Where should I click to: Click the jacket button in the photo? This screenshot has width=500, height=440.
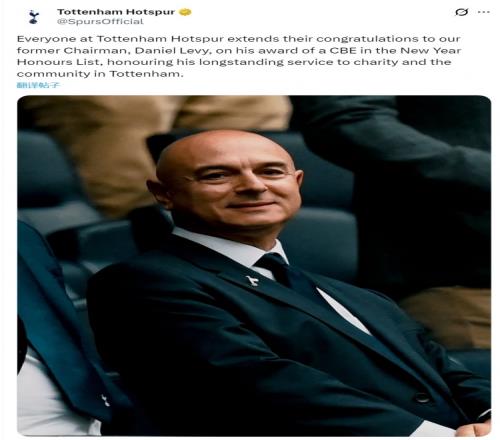tap(422, 397)
